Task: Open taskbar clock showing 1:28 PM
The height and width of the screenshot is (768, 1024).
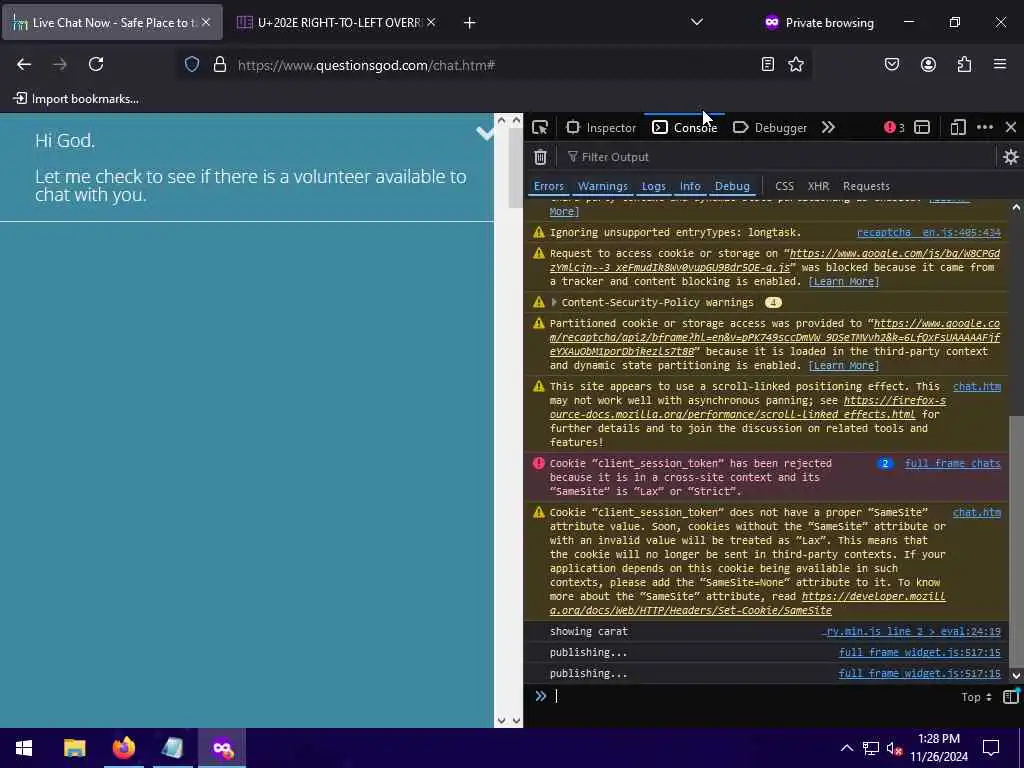Action: pyautogui.click(x=938, y=748)
